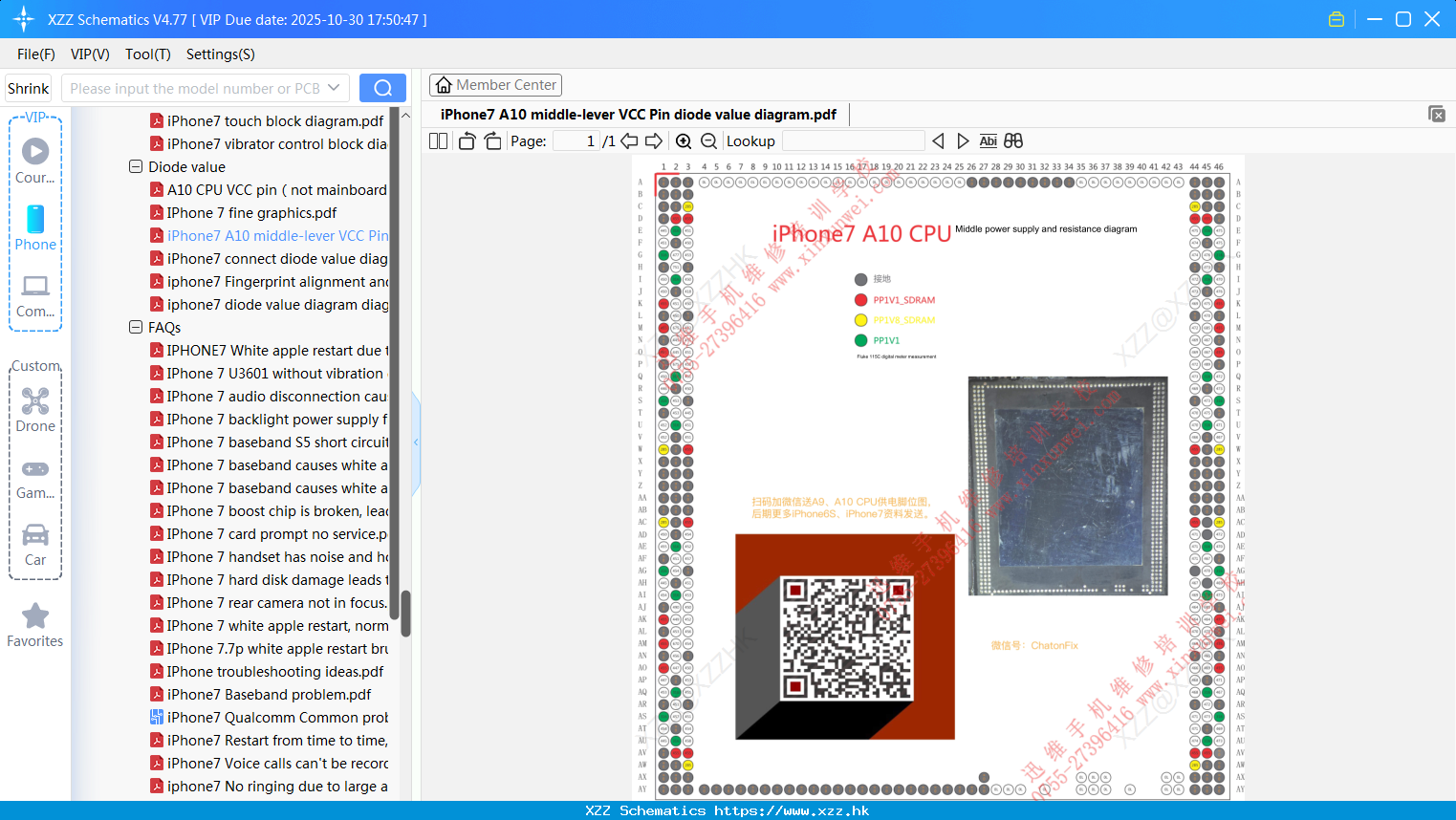Open the Car category
Image resolution: width=1456 pixels, height=820 pixels.
pyautogui.click(x=35, y=544)
